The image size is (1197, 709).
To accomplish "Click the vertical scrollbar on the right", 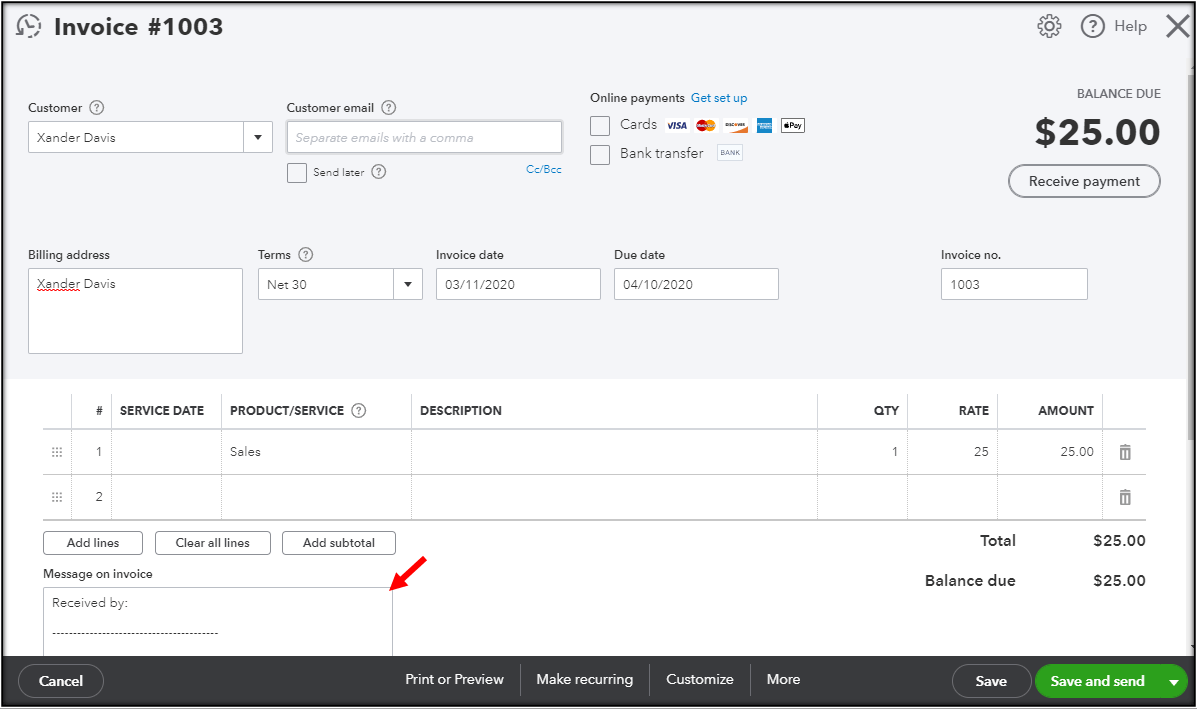I will point(1192,257).
